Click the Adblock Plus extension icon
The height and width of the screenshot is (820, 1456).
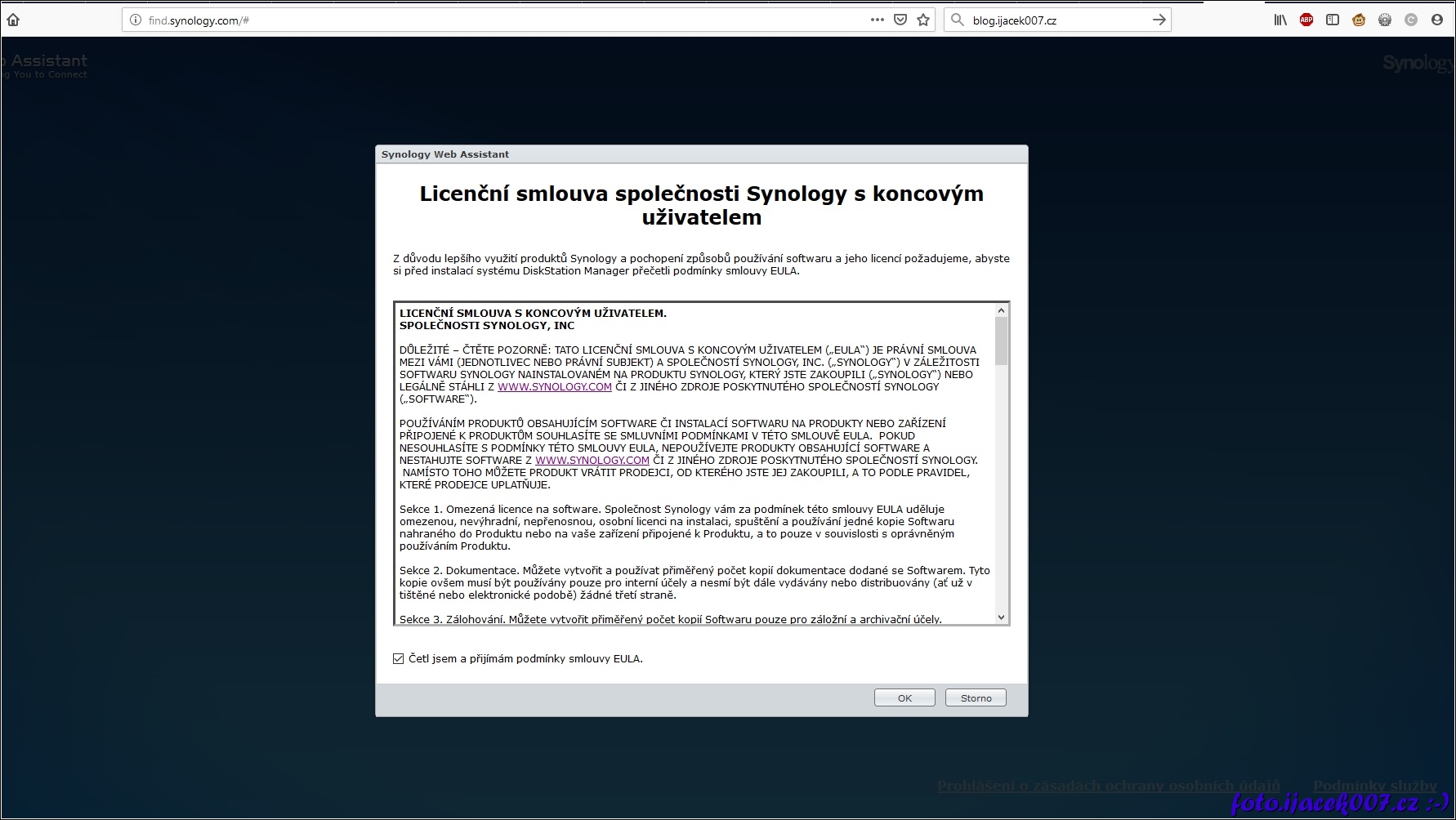(1306, 20)
